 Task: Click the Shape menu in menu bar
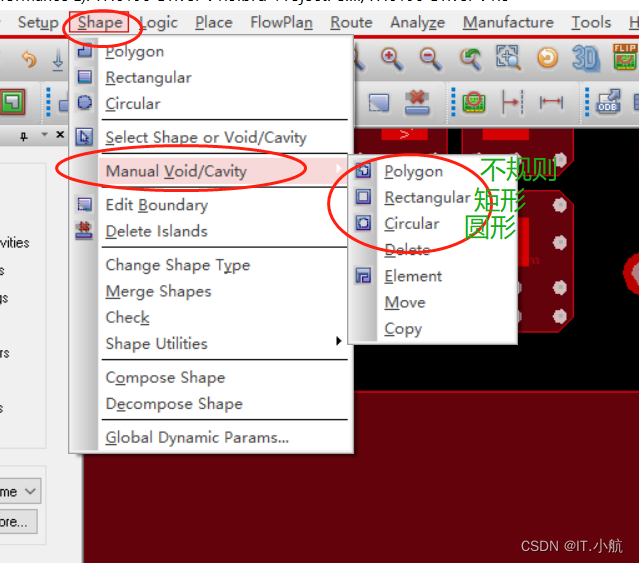[x=100, y=22]
